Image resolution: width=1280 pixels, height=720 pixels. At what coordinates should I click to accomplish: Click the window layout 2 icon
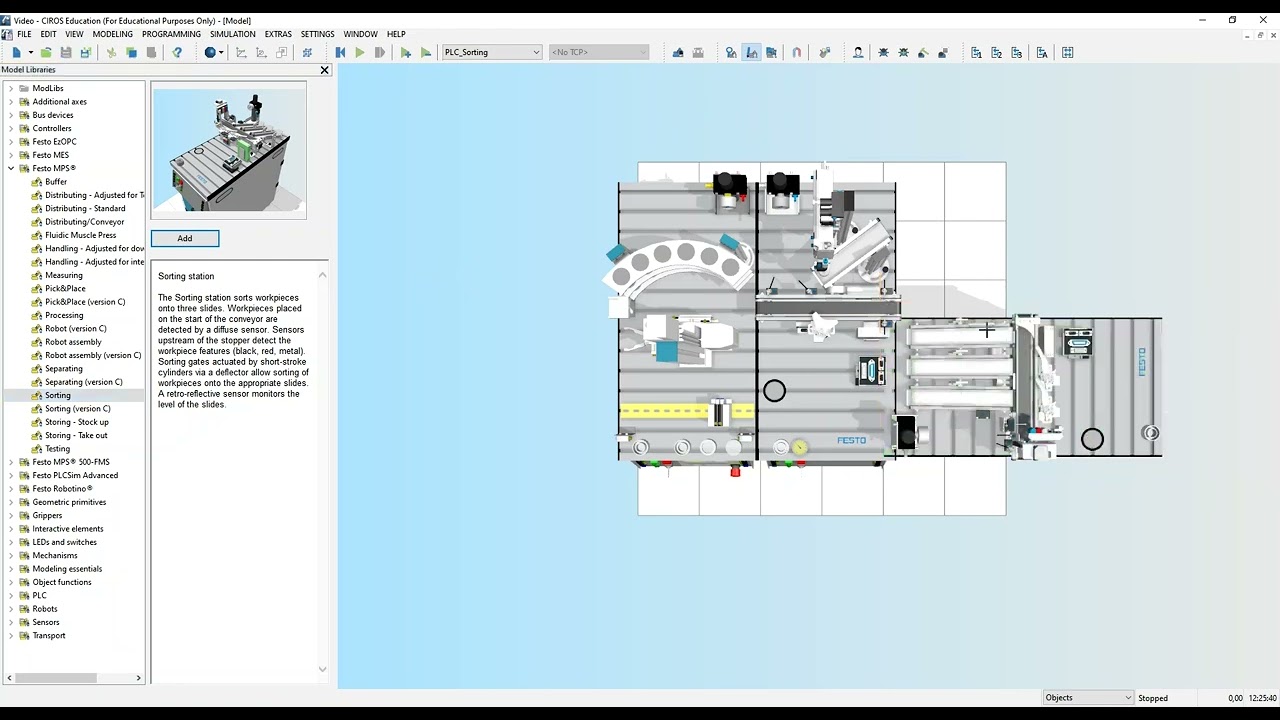click(x=996, y=52)
